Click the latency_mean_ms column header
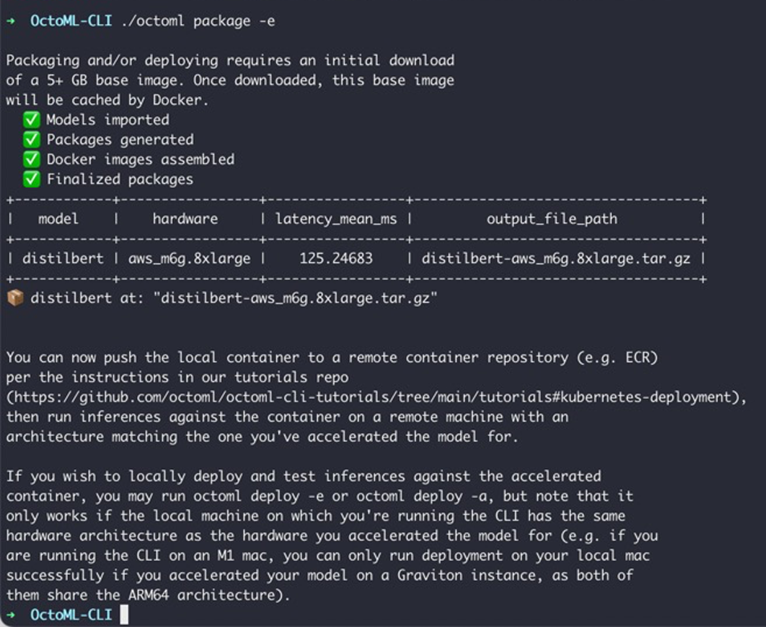 [336, 219]
